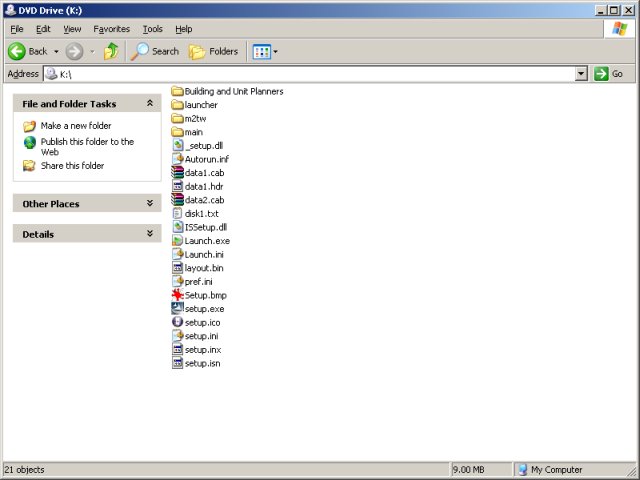640x480 pixels.
Task: Expand the Details panel
Action: pyautogui.click(x=150, y=234)
